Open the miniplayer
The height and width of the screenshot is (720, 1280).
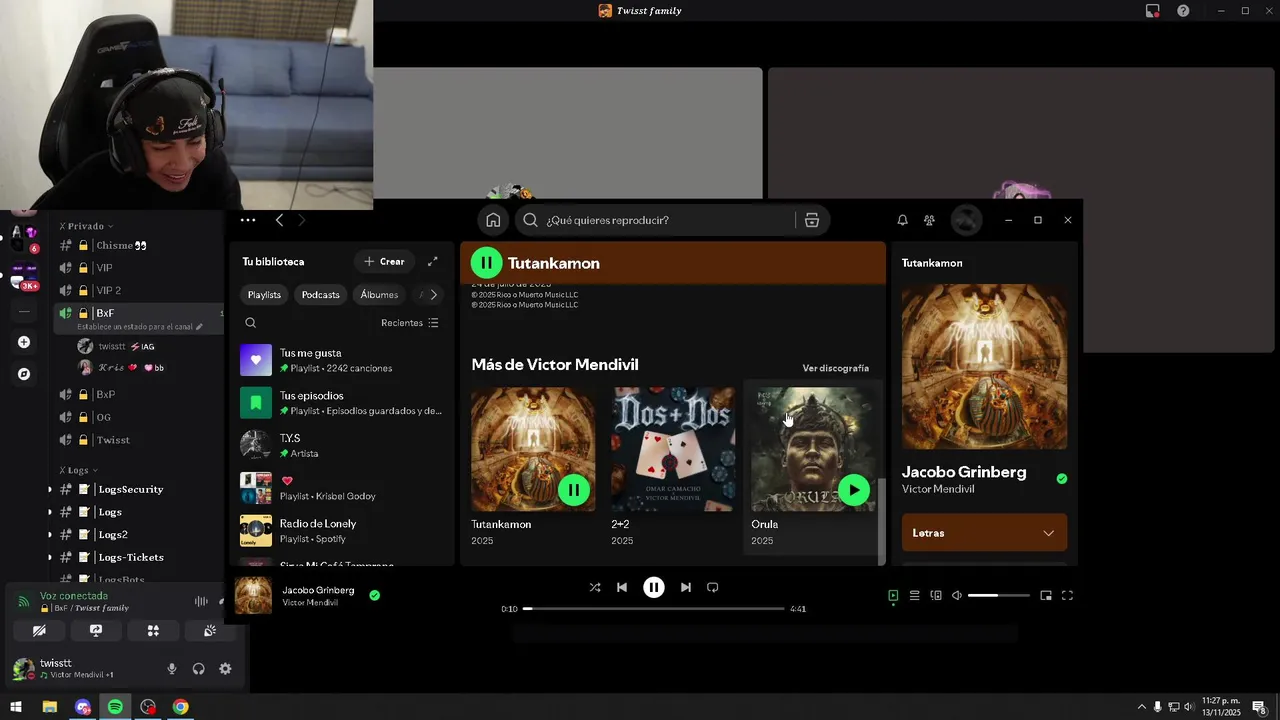click(x=1046, y=595)
